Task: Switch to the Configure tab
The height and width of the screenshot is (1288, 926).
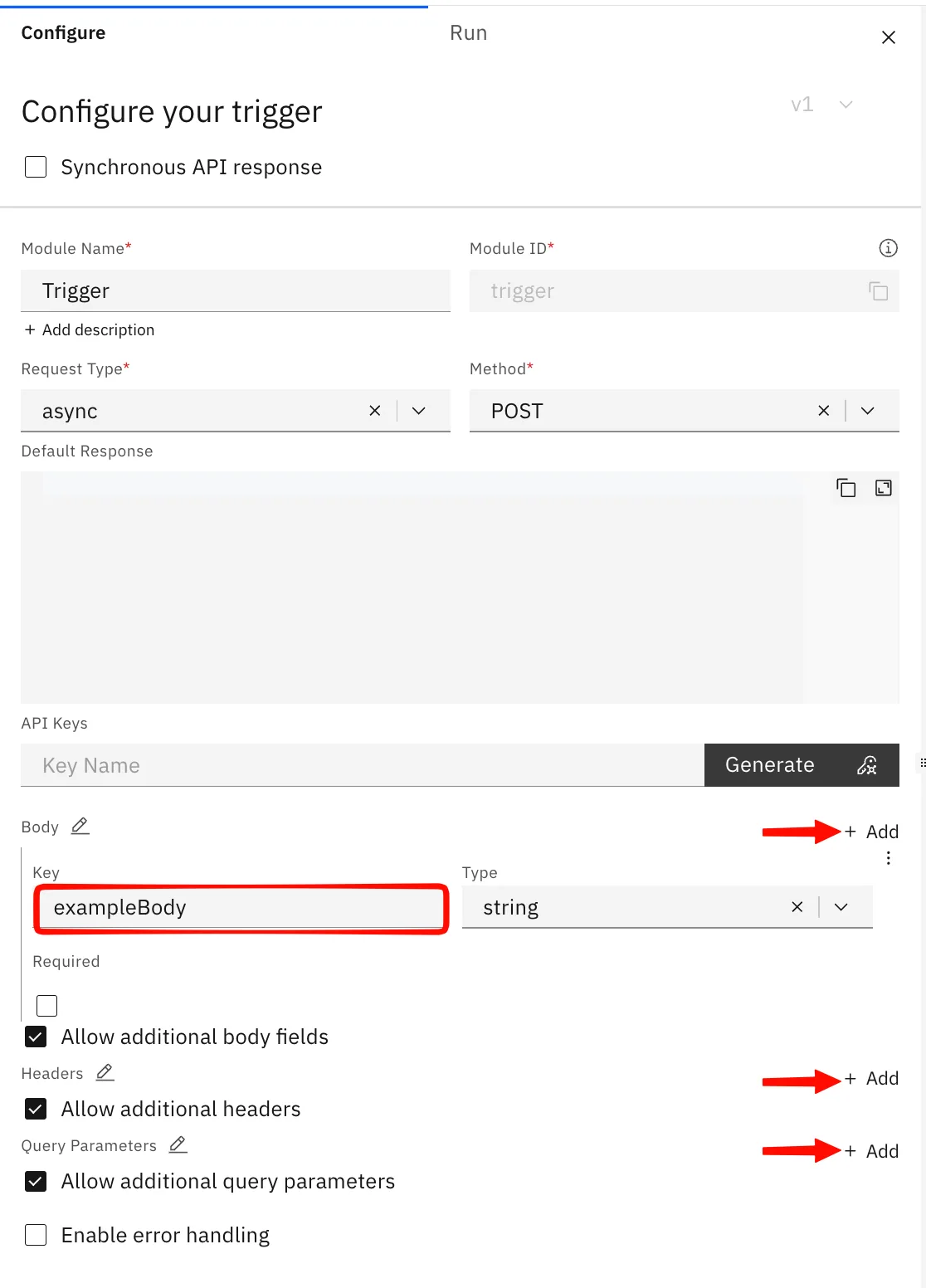Action: coord(63,33)
